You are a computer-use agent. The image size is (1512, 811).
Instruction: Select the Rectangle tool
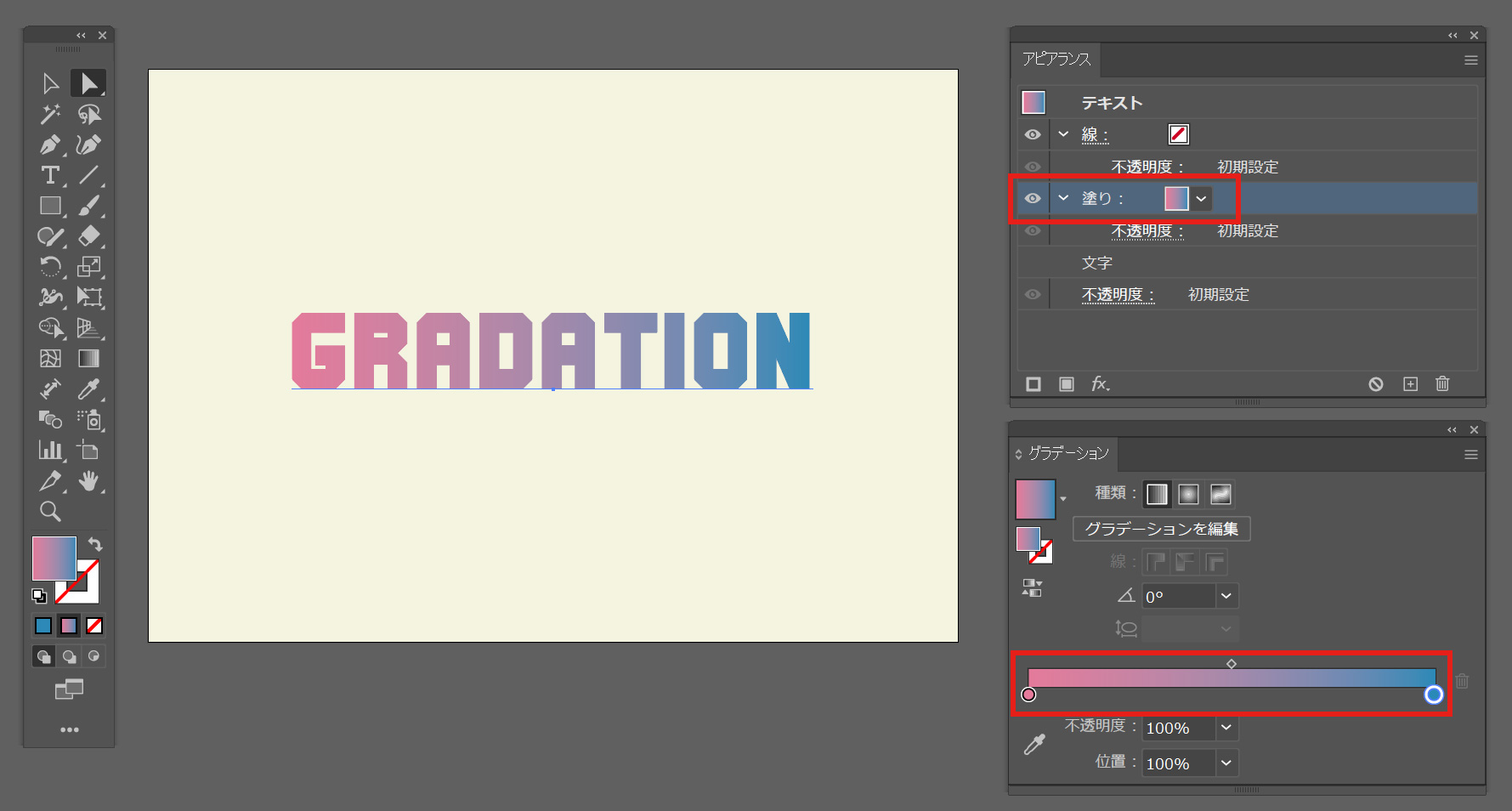pyautogui.click(x=50, y=206)
